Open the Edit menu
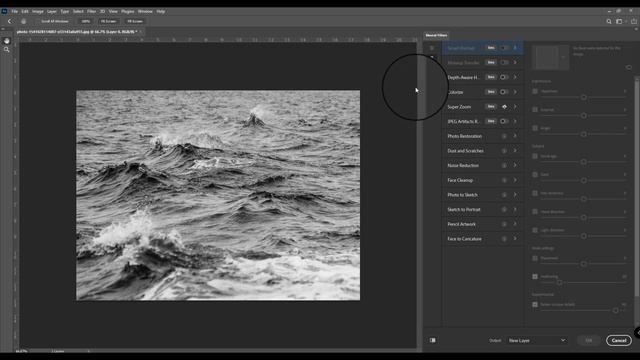 25,11
